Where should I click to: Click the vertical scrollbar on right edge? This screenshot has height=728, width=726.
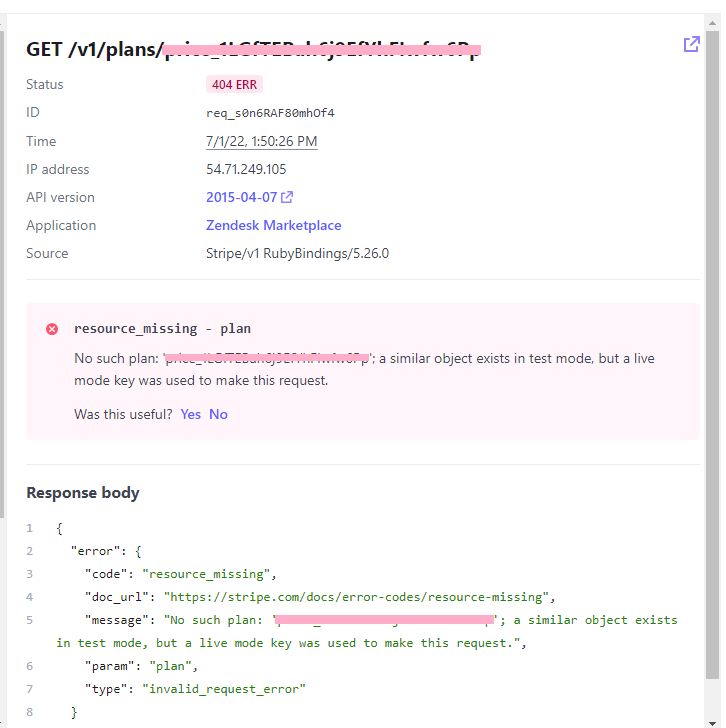[713, 300]
